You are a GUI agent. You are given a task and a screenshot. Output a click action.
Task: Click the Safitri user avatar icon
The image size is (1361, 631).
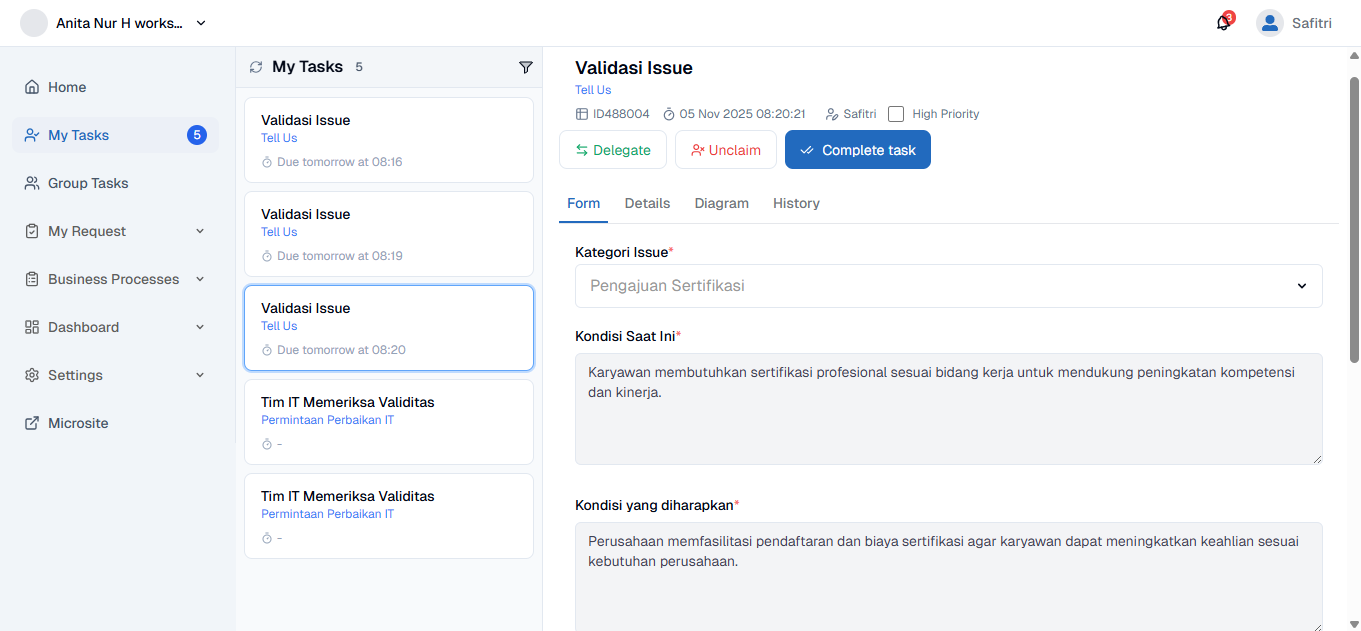pos(1269,23)
